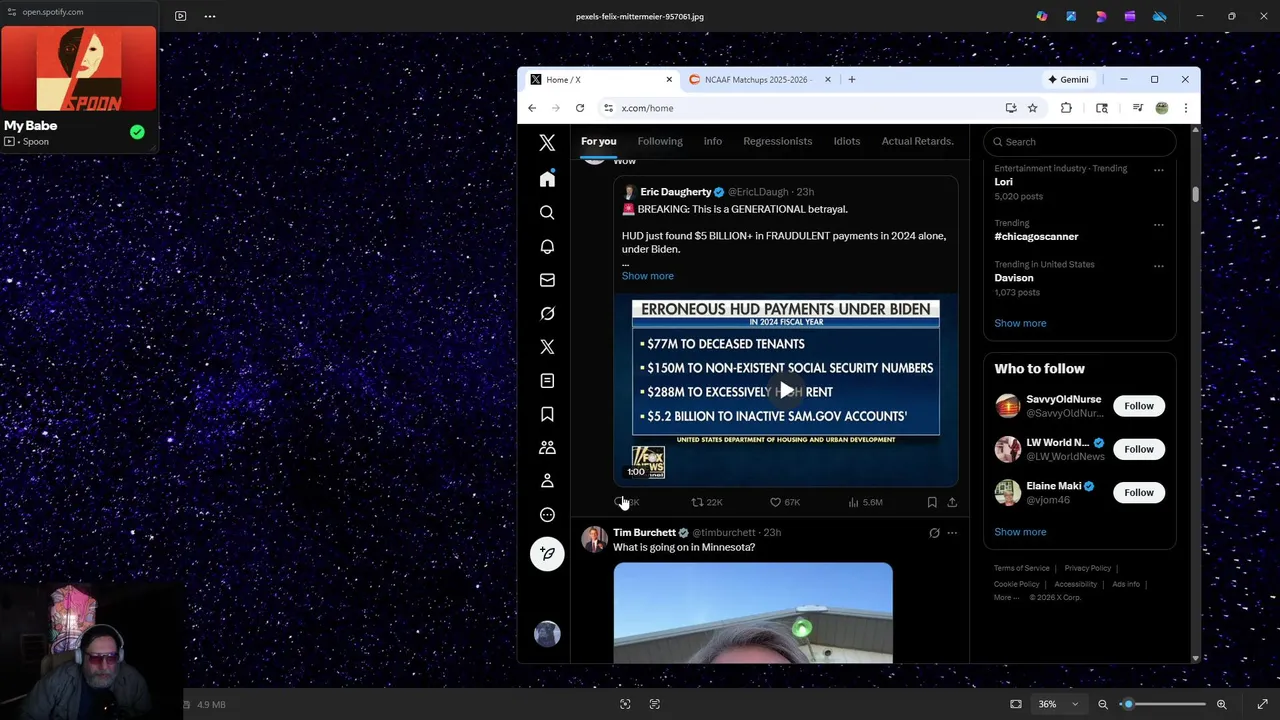
Task: Click Photos fullscreen expand icon
Action: (1262, 704)
